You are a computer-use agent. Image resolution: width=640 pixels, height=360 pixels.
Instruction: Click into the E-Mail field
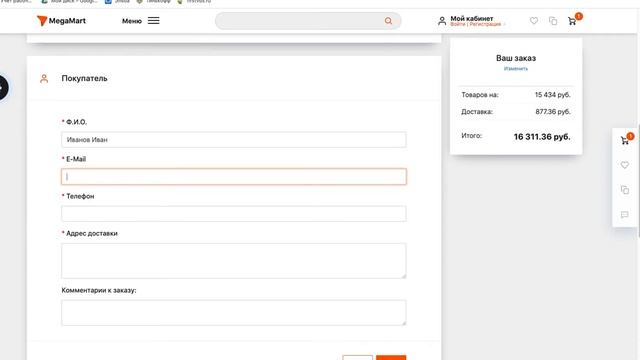[233, 177]
